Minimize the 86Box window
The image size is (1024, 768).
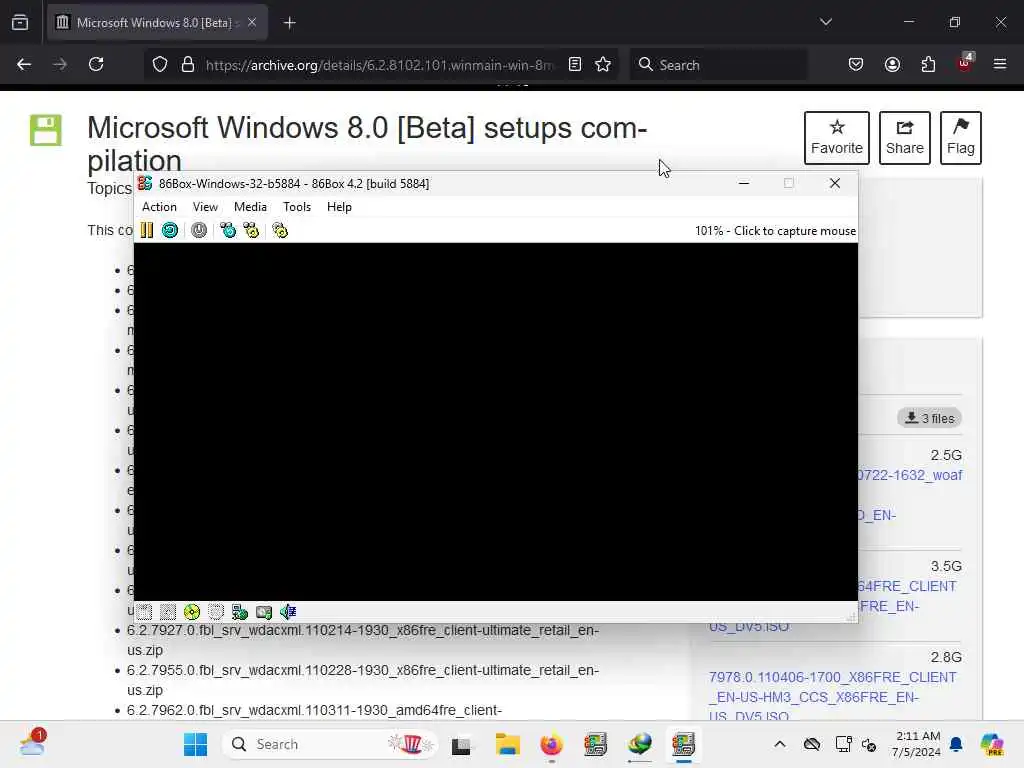click(743, 184)
